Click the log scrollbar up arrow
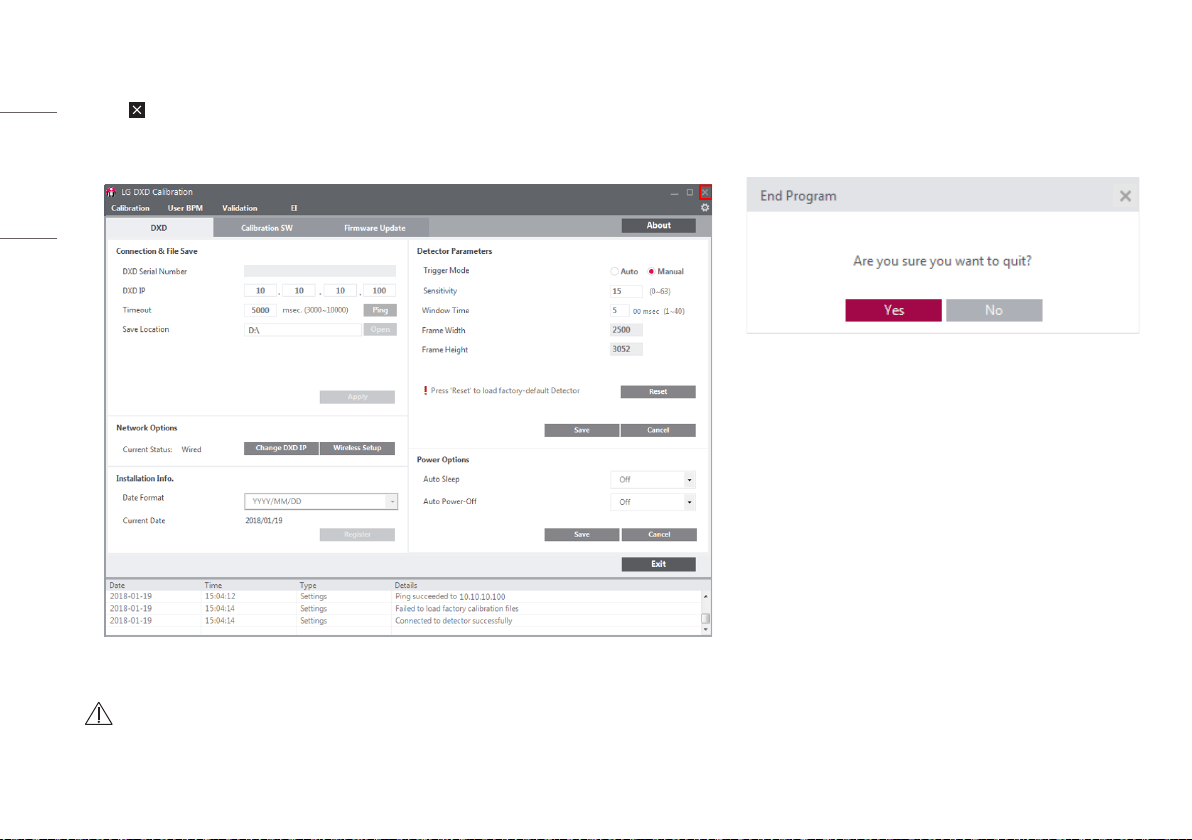Viewport: 1192px width, 840px height. [x=705, y=597]
